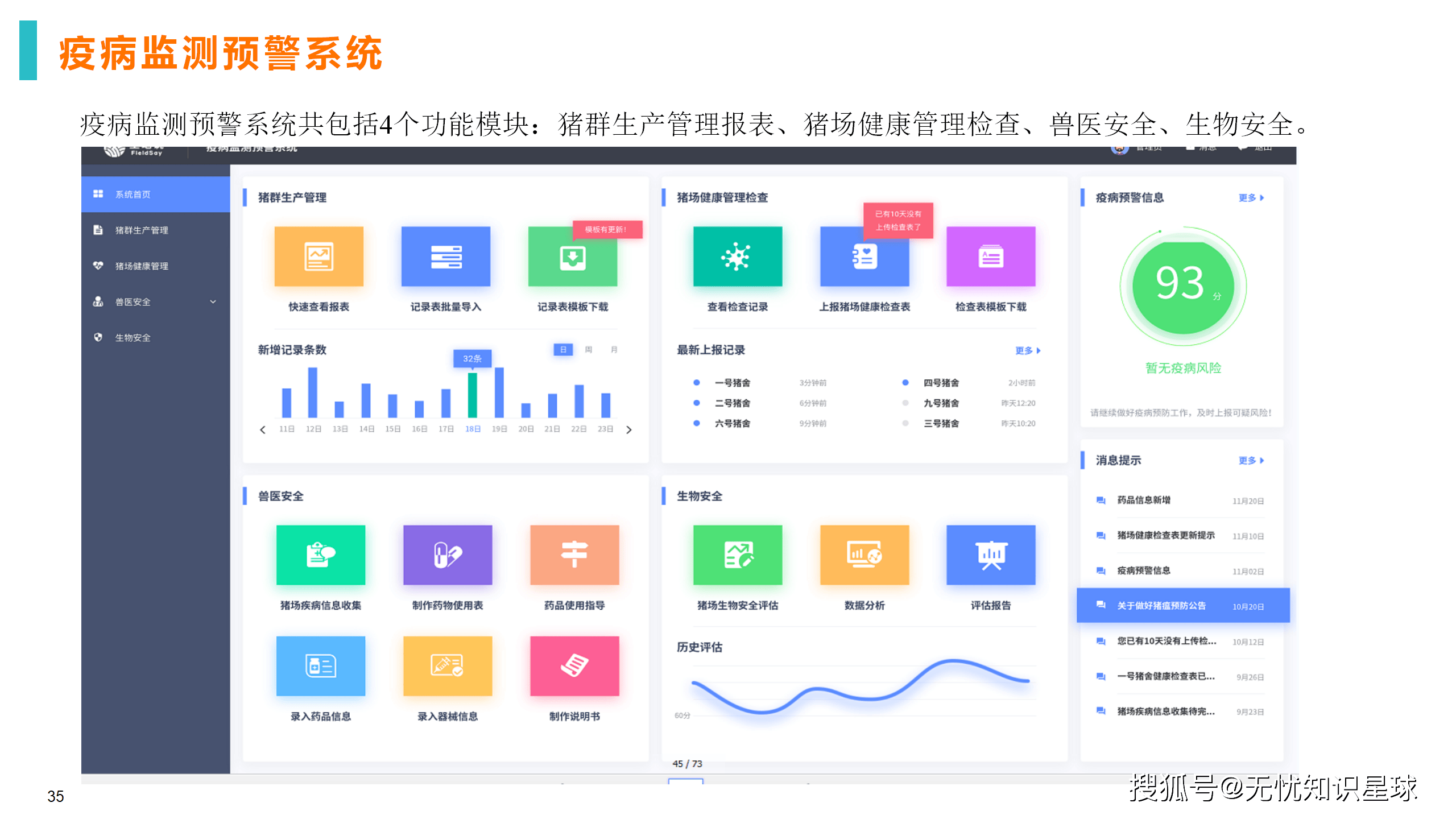Open message 您已有10天没有上传检...

click(x=1180, y=642)
